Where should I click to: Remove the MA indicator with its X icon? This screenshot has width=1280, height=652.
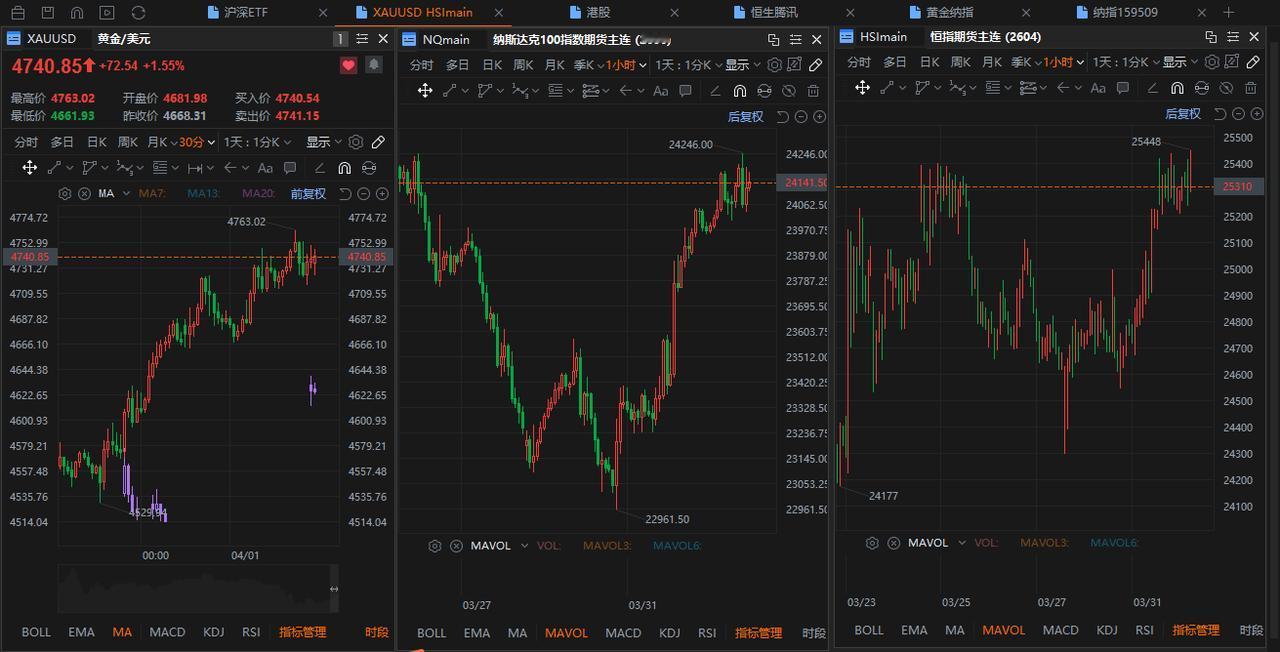click(84, 194)
